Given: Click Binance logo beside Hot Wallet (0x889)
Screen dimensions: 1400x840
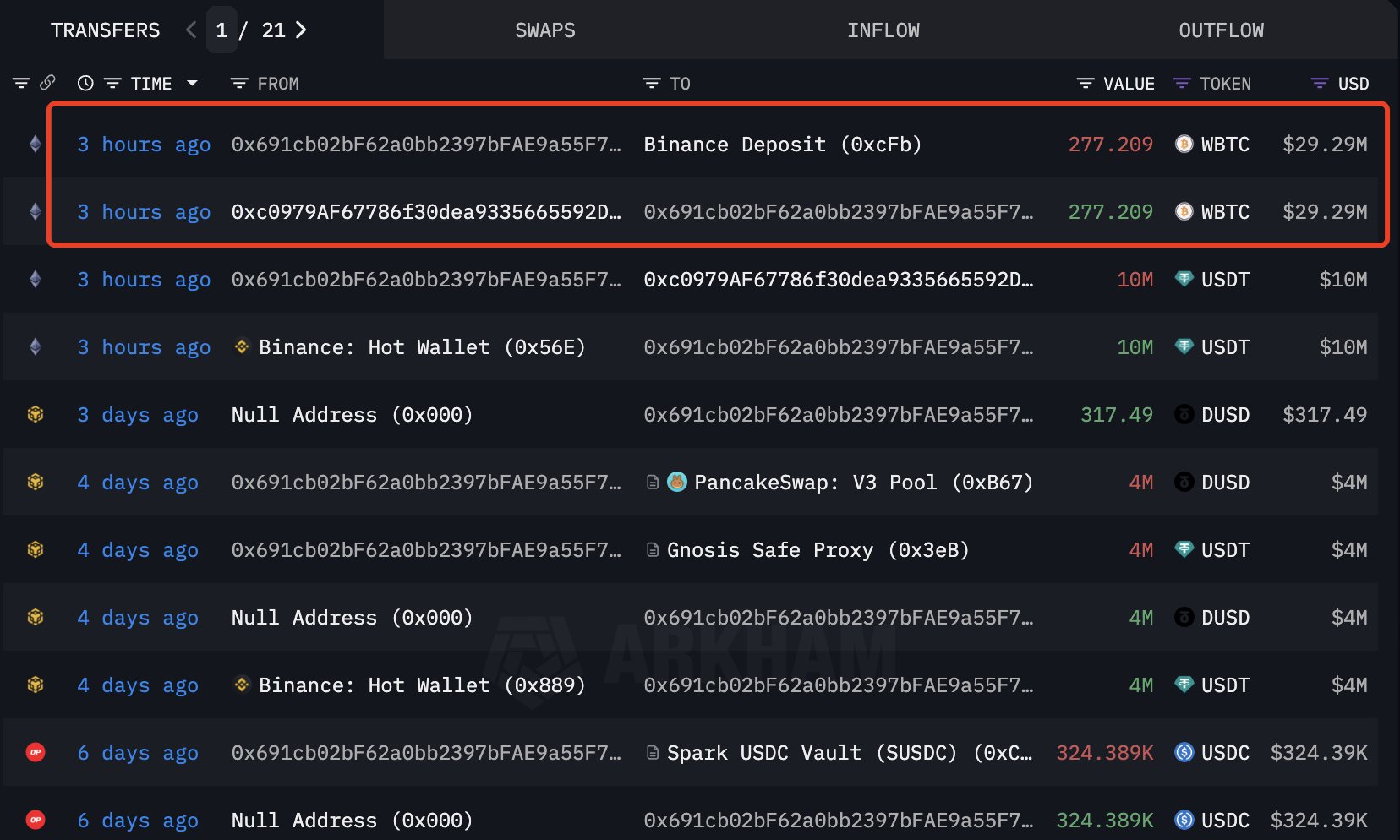Looking at the screenshot, I should [x=242, y=685].
